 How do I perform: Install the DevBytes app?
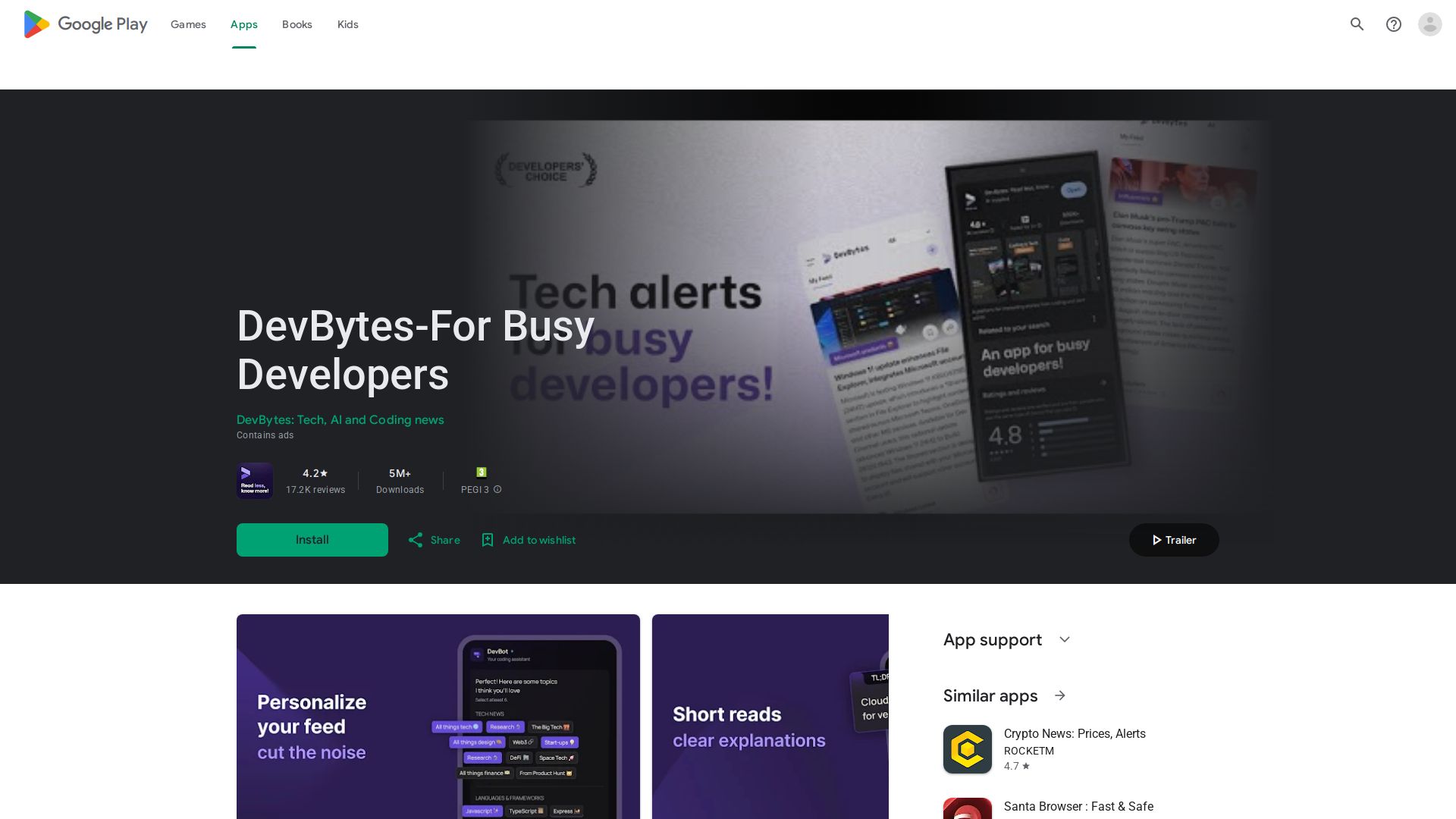(x=312, y=540)
